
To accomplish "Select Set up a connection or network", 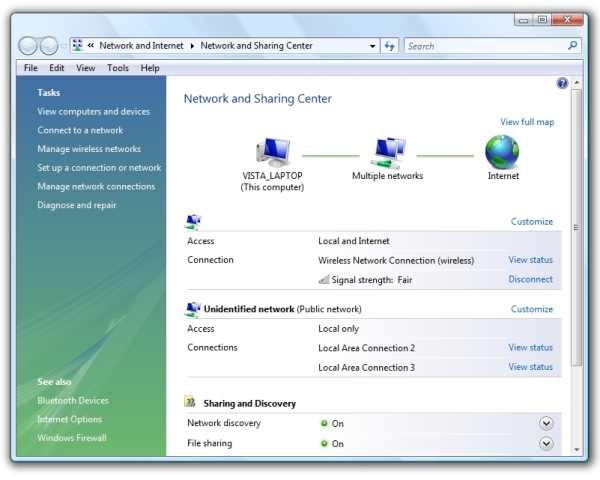I will (99, 168).
